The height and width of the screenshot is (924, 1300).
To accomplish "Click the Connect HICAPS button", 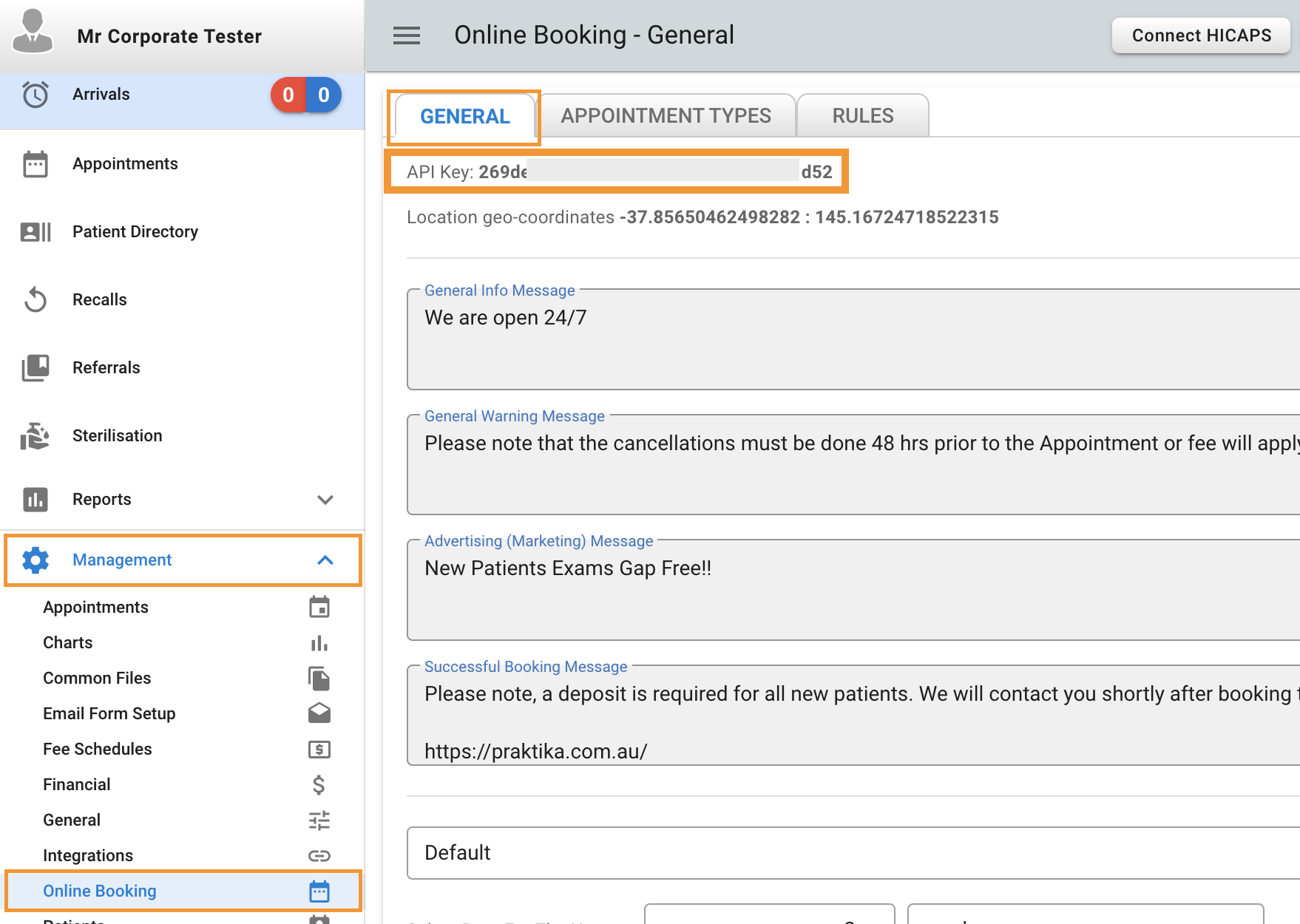I will (x=1201, y=35).
